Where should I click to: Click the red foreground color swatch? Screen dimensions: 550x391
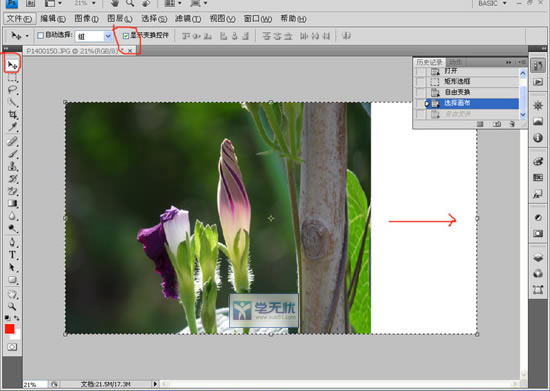pos(9,329)
